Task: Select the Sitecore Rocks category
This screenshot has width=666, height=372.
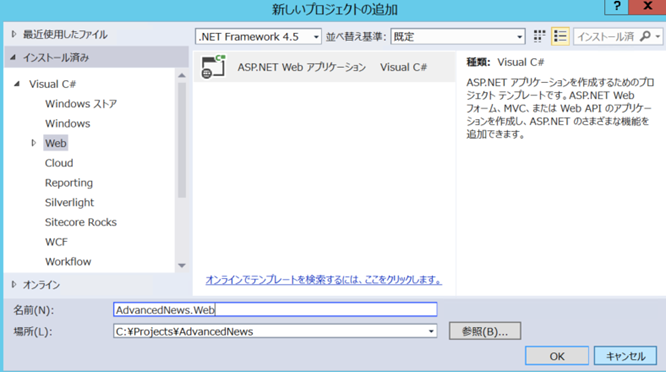Action: 81,222
